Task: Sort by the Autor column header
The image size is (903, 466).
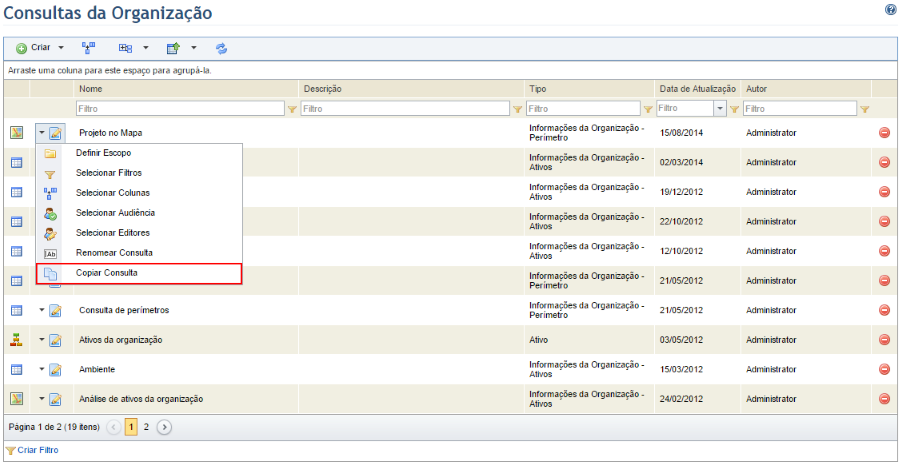Action: (x=757, y=89)
